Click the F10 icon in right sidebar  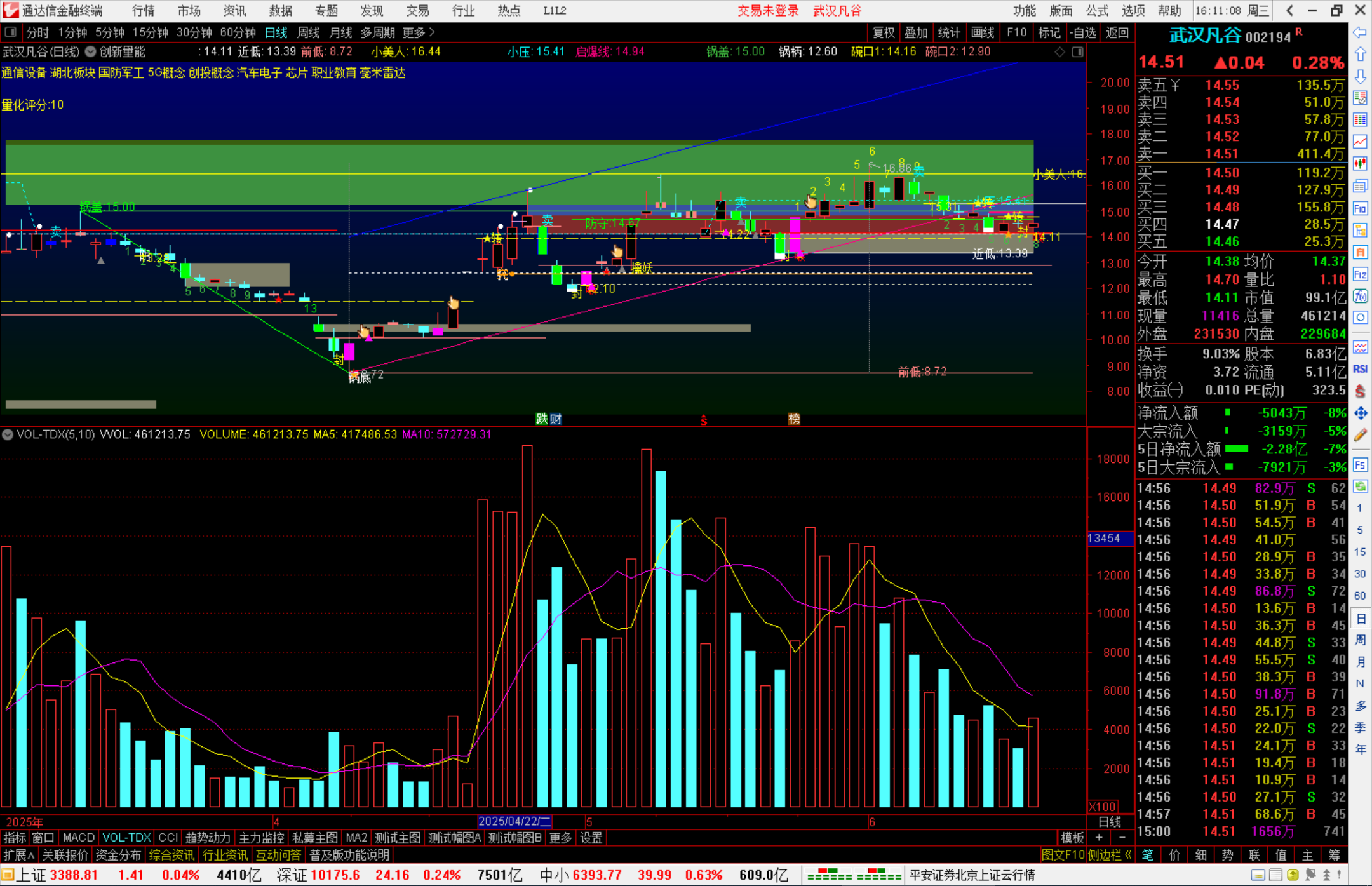point(1360,208)
